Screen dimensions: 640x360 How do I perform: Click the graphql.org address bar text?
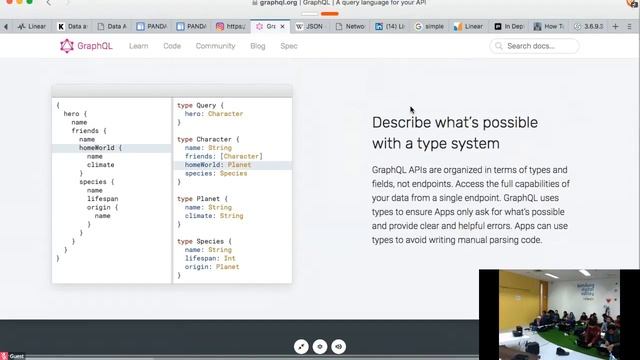coord(339,3)
